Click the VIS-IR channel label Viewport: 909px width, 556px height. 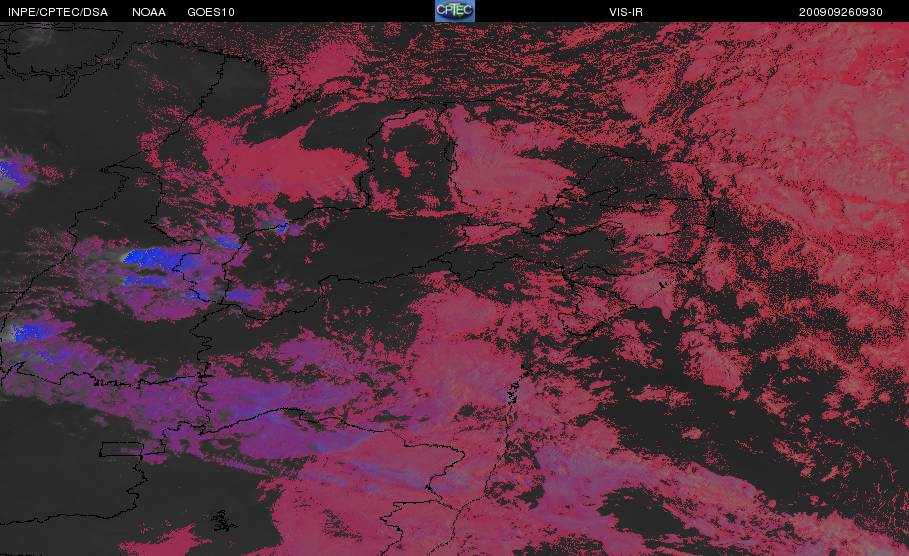(x=626, y=12)
